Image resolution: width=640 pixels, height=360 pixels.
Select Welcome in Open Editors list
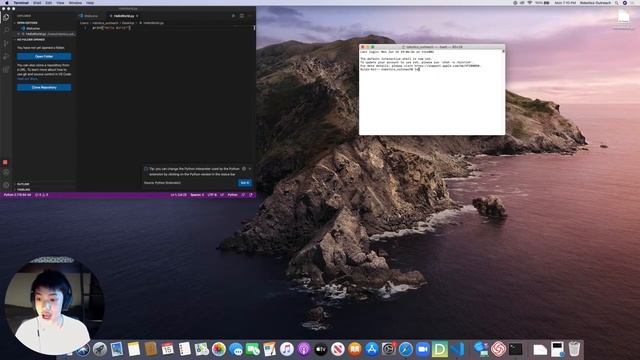click(x=44, y=29)
